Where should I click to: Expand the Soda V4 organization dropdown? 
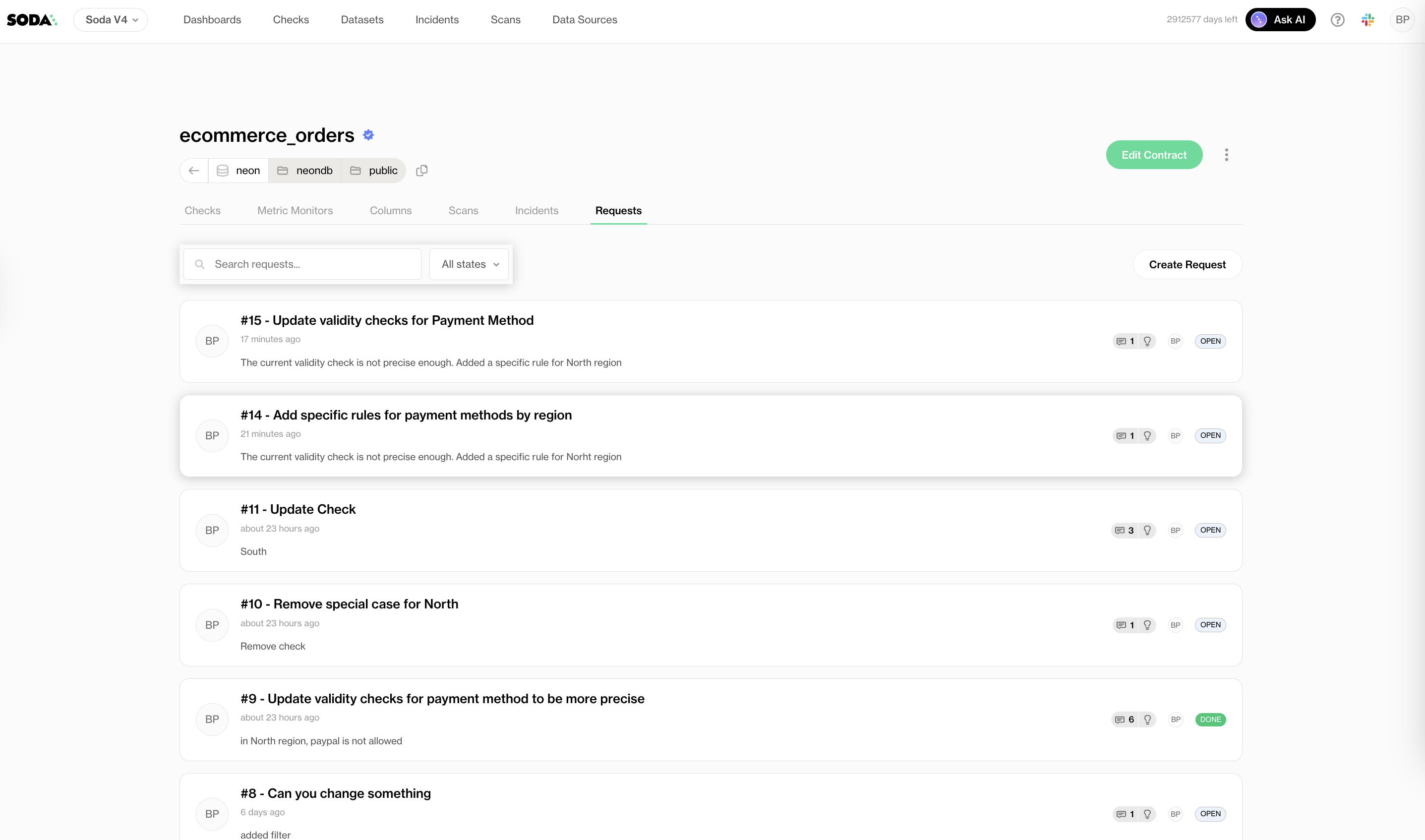point(111,20)
